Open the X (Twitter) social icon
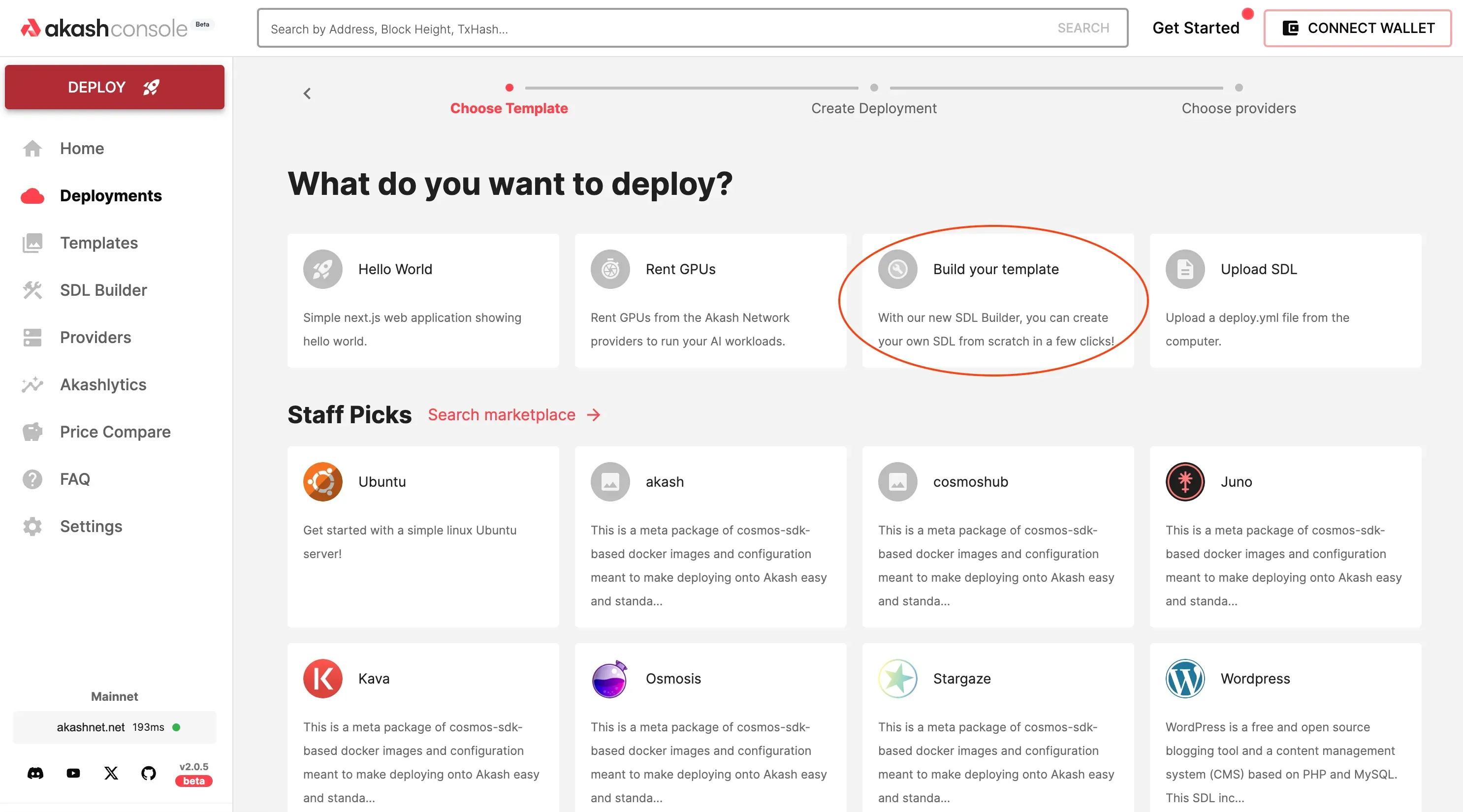 pos(111,773)
